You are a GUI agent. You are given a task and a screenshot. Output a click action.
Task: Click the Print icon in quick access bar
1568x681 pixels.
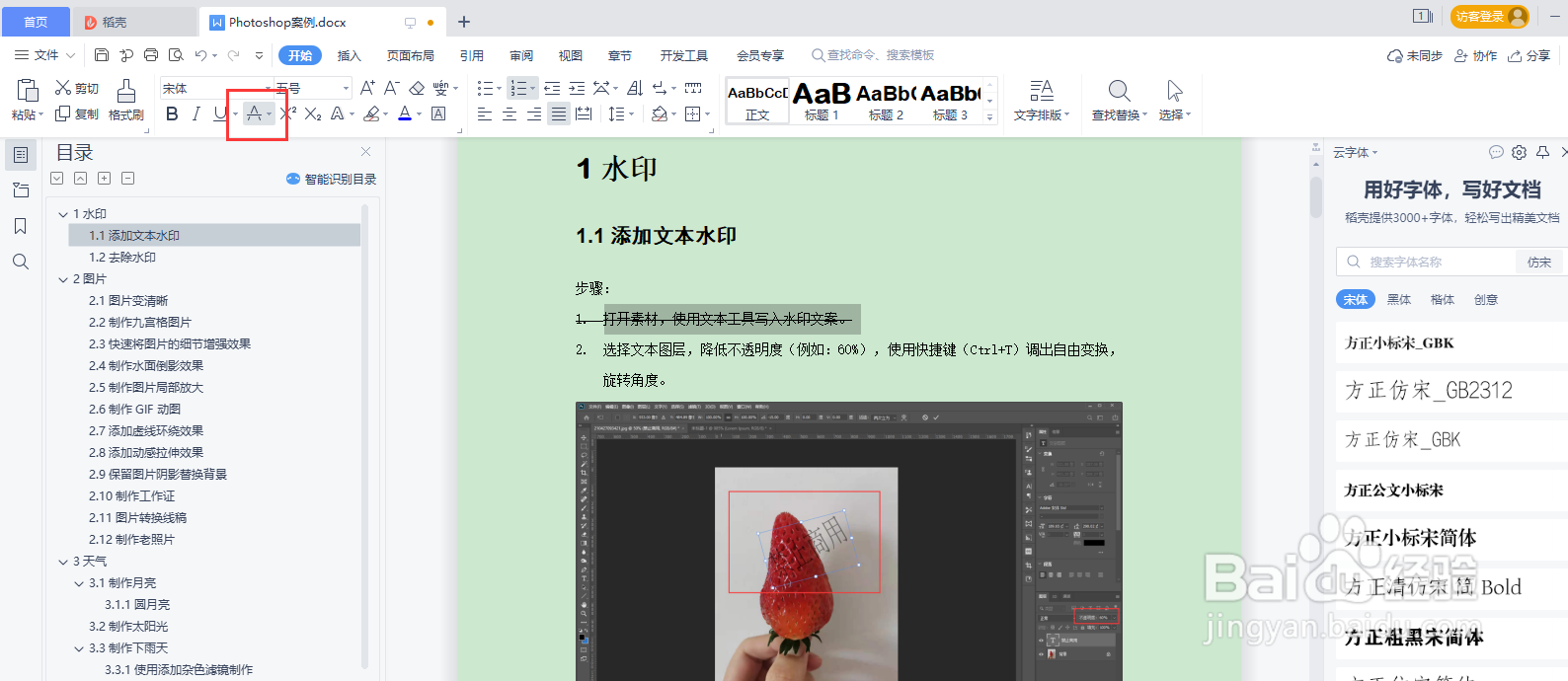[x=151, y=55]
